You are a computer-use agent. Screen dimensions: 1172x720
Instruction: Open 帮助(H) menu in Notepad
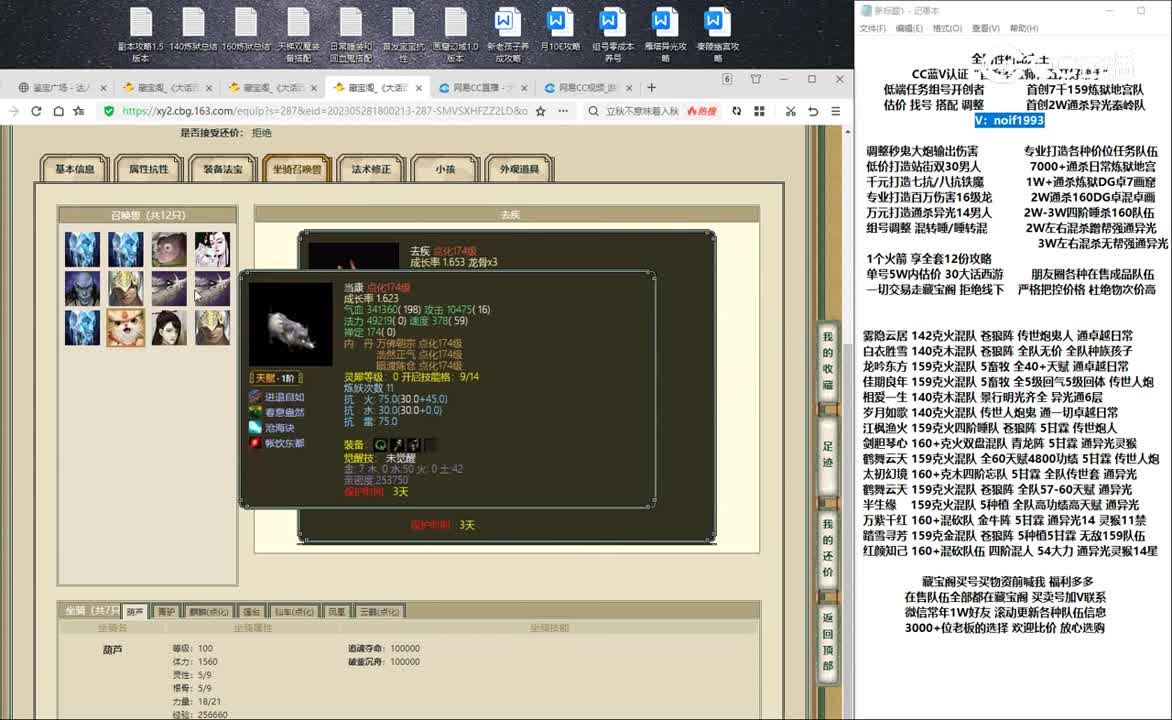pyautogui.click(x=1024, y=28)
